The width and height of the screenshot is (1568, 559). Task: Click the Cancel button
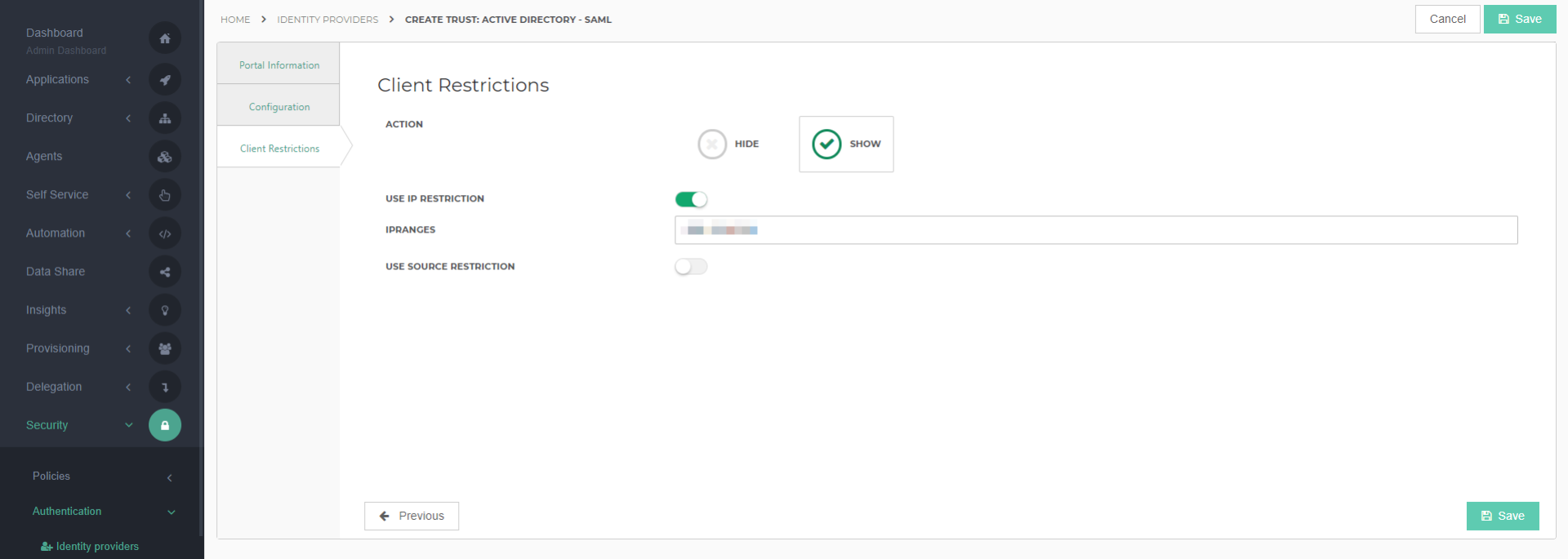click(x=1447, y=19)
